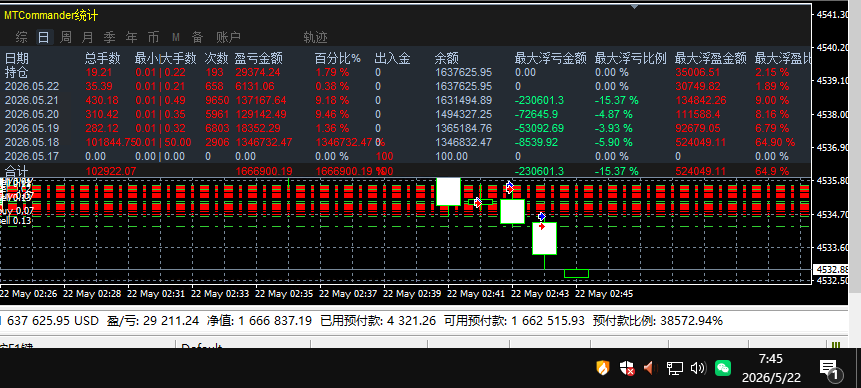Click the trade arrow marker near 4535.80 level
Viewport: 861px width, 388px height.
pos(510,187)
